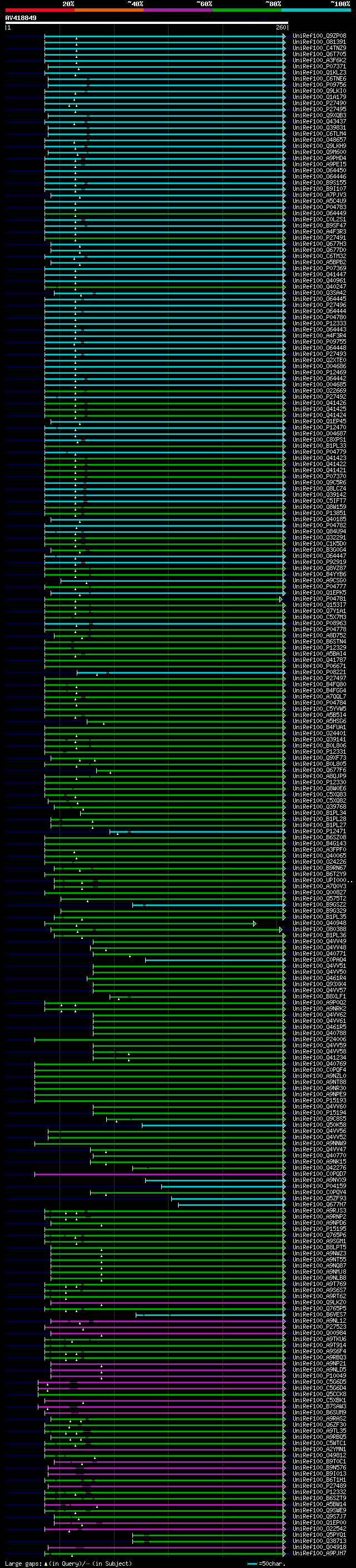Select hit label UniRef100_P09756
The width and height of the screenshot is (356, 1568).
click(x=319, y=85)
